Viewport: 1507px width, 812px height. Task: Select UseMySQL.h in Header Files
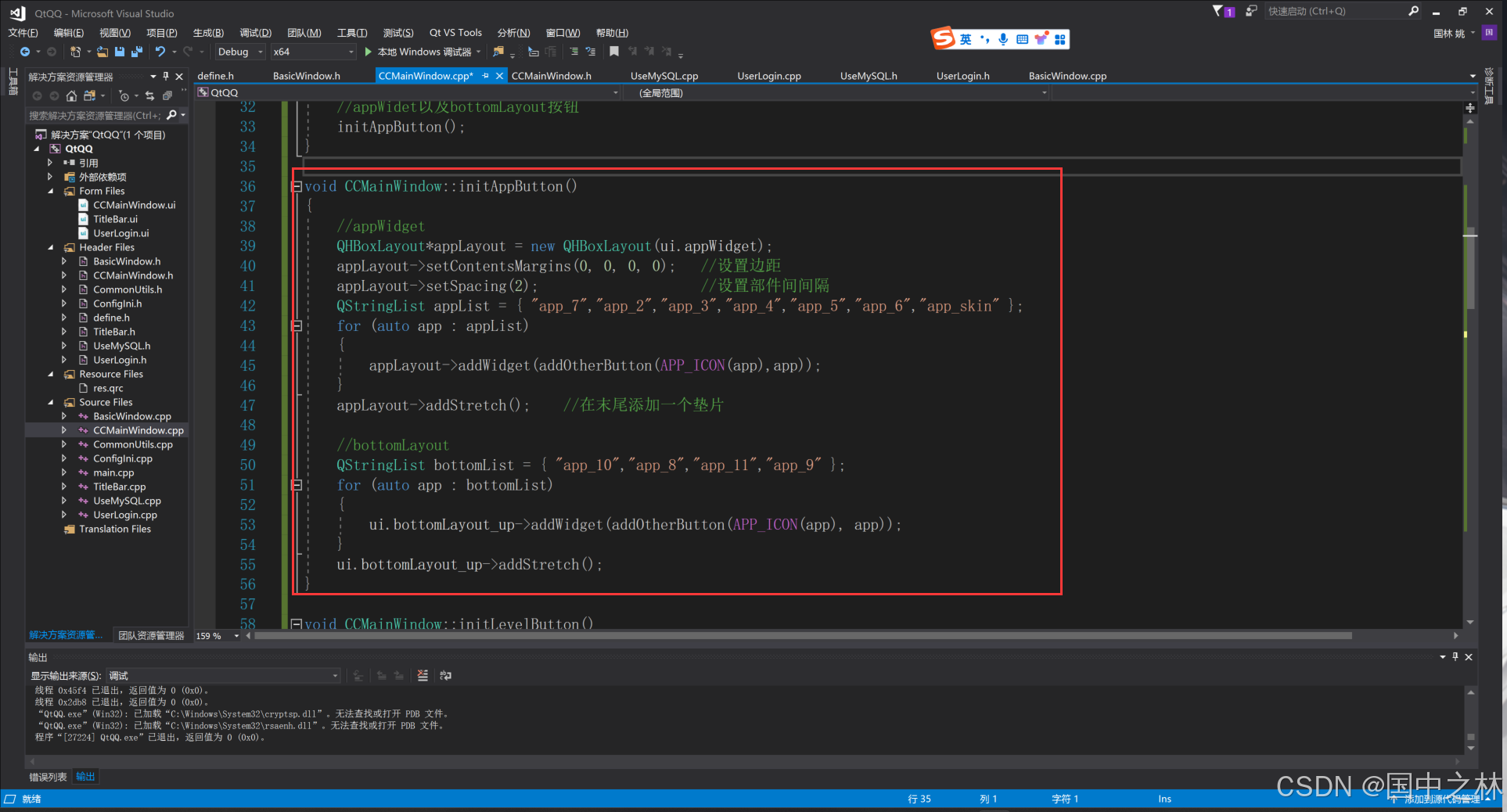coord(121,346)
